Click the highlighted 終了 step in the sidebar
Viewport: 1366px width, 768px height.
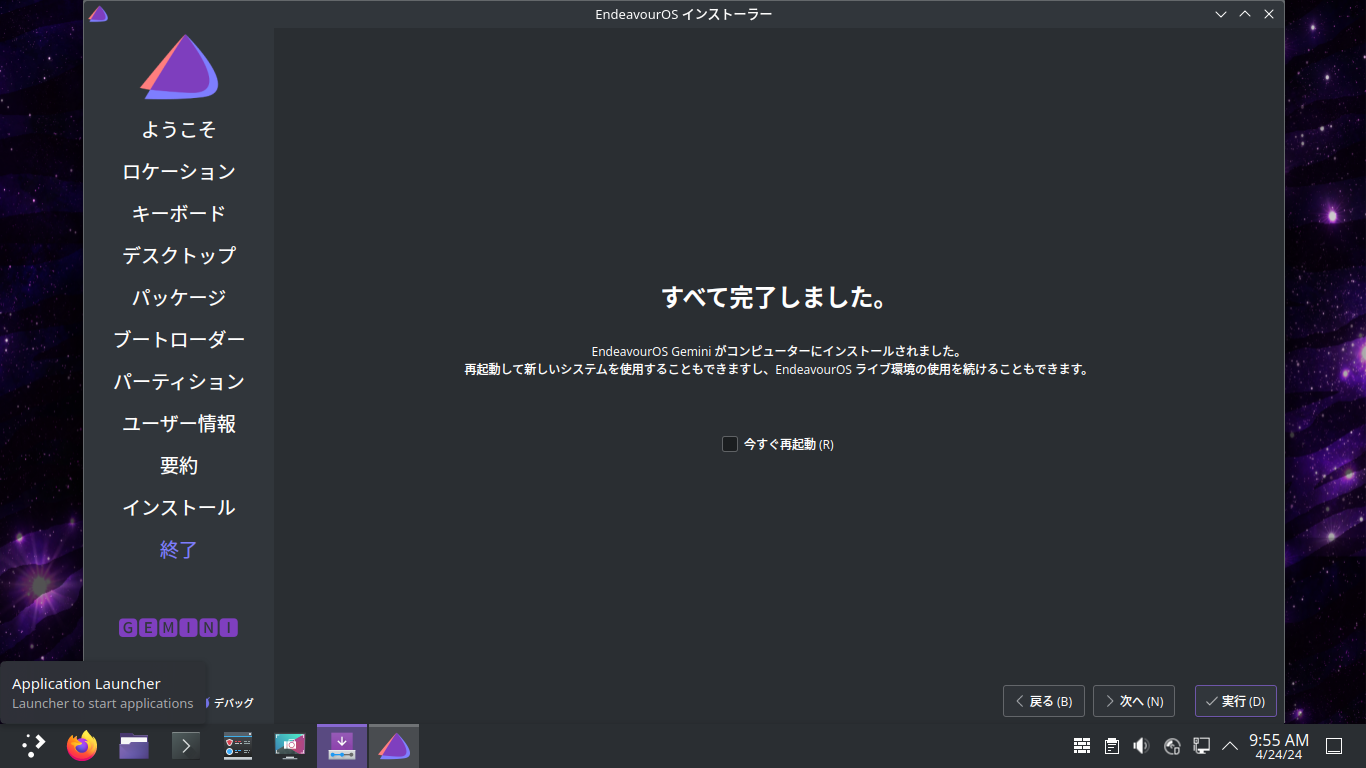click(179, 550)
